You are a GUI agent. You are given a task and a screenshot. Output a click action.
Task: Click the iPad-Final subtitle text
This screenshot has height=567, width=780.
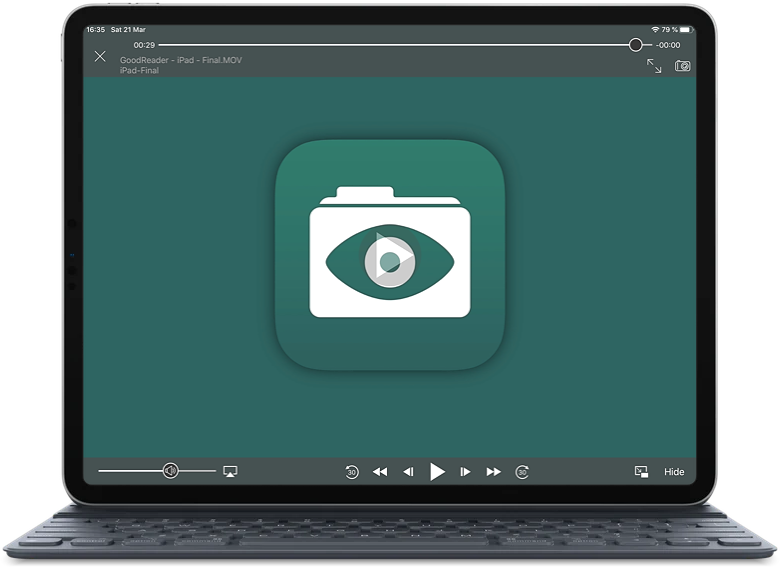tap(139, 71)
